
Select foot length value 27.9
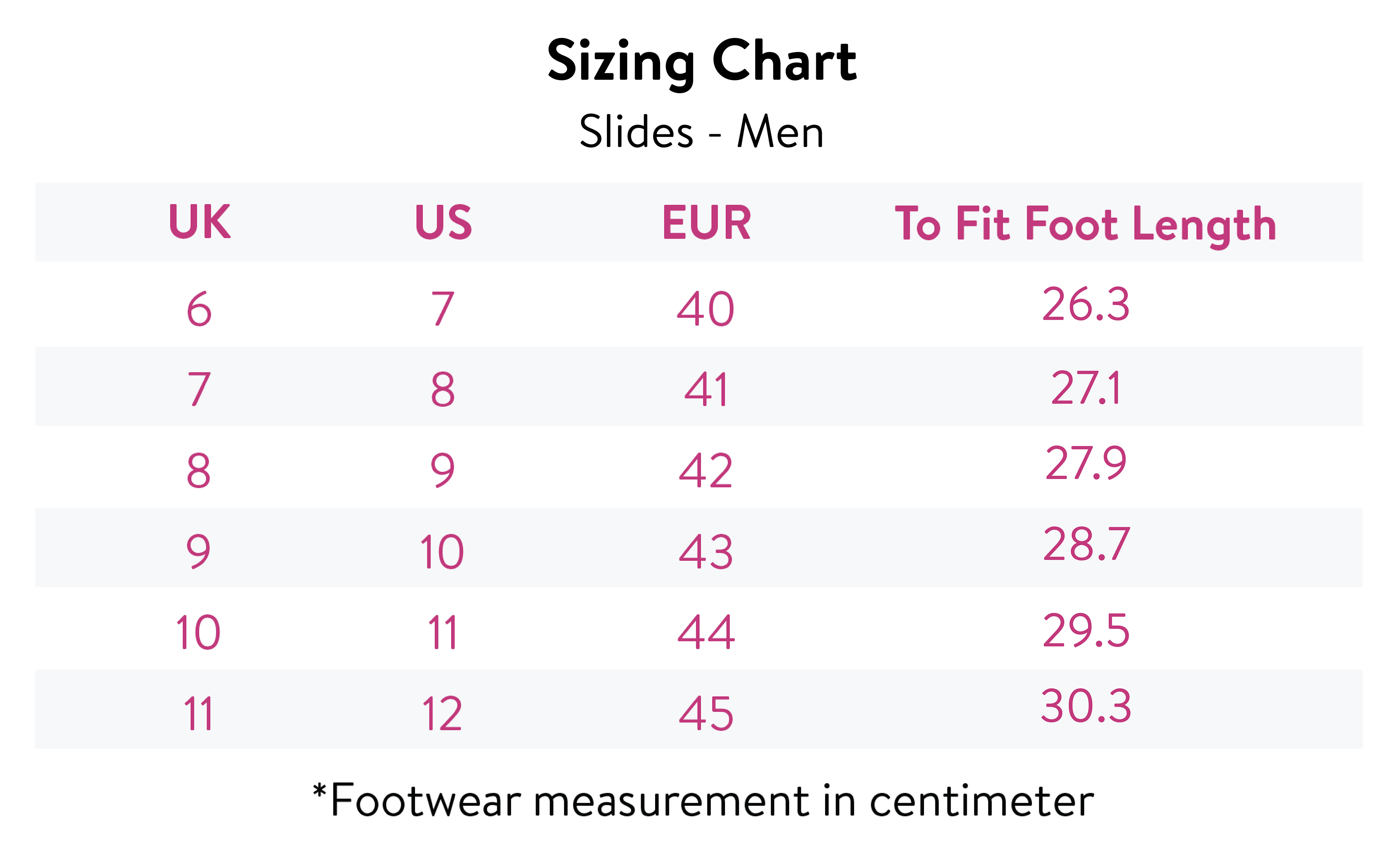[x=1085, y=463]
